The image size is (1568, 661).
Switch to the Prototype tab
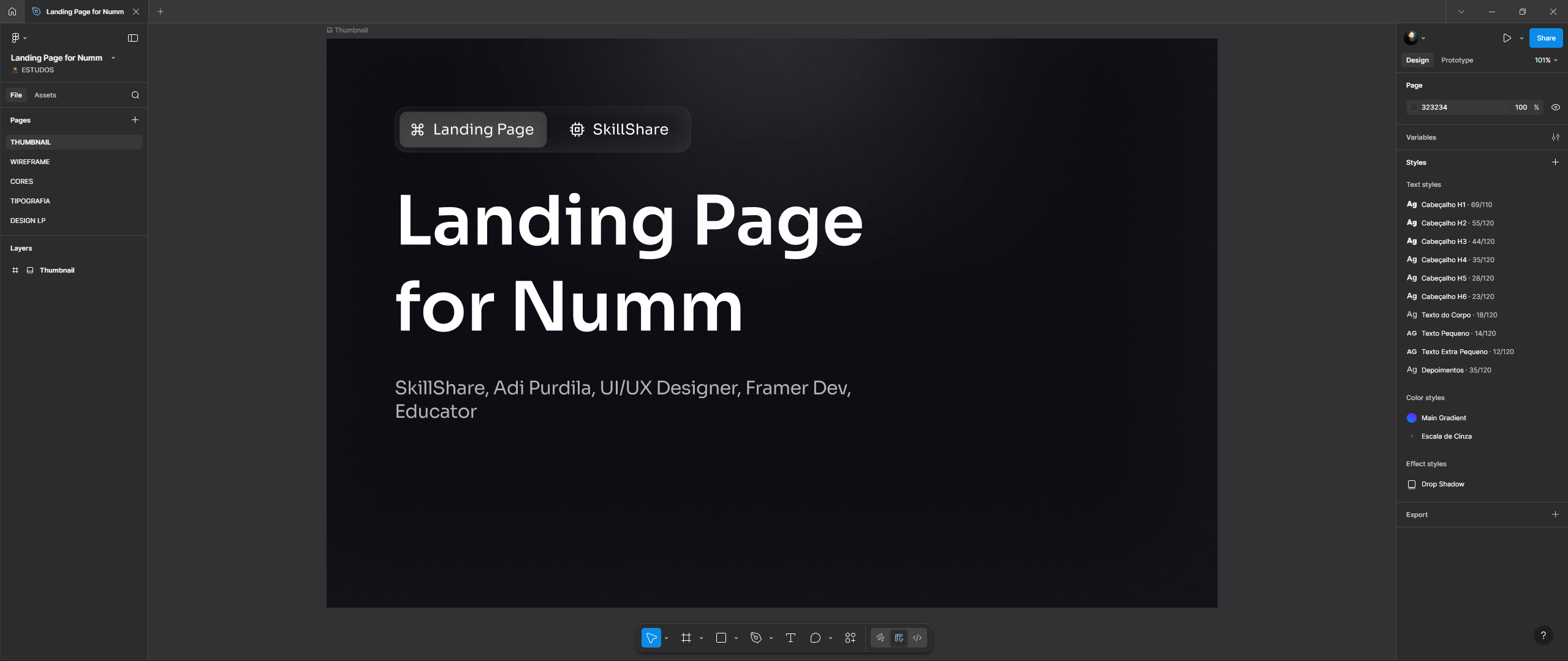tap(1456, 60)
